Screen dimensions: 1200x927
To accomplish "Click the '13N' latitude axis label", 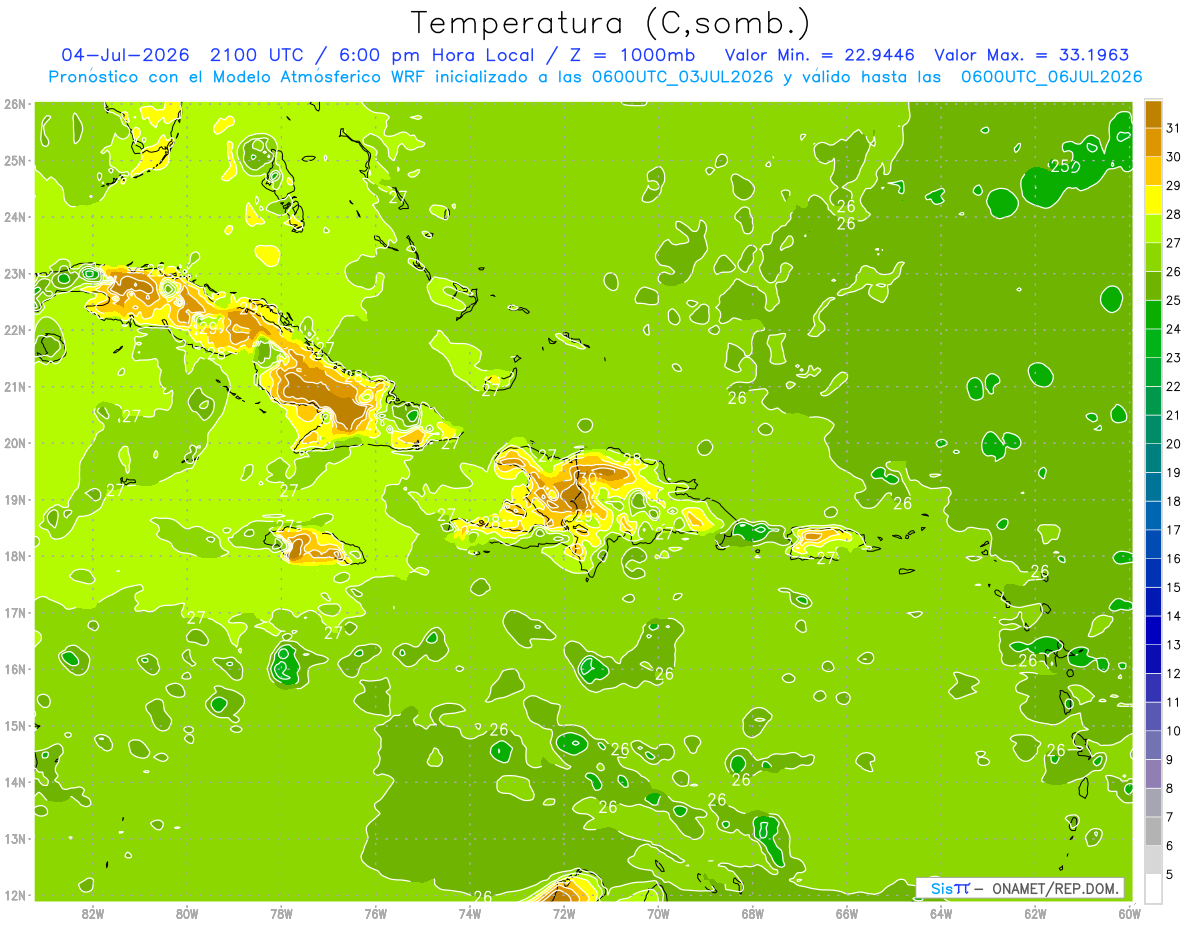I will [15, 838].
